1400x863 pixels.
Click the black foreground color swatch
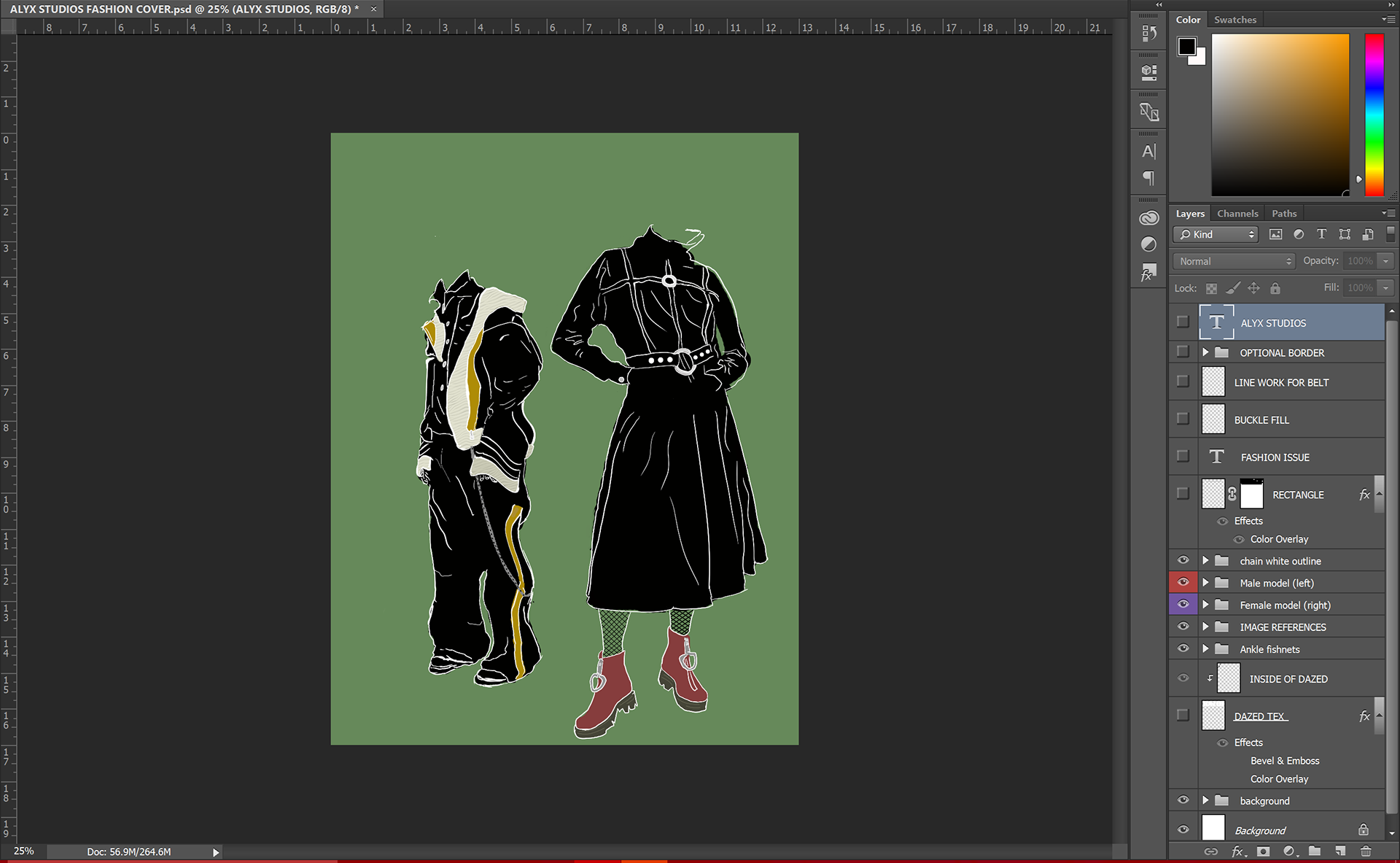(x=1186, y=47)
